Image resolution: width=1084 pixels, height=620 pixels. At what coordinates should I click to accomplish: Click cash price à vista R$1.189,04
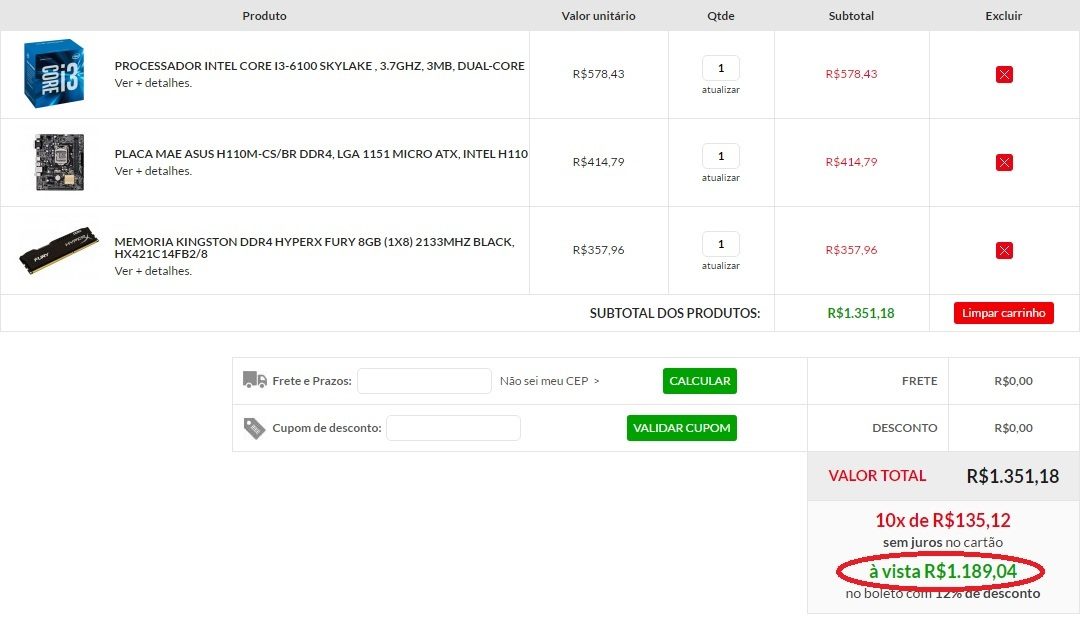click(942, 571)
